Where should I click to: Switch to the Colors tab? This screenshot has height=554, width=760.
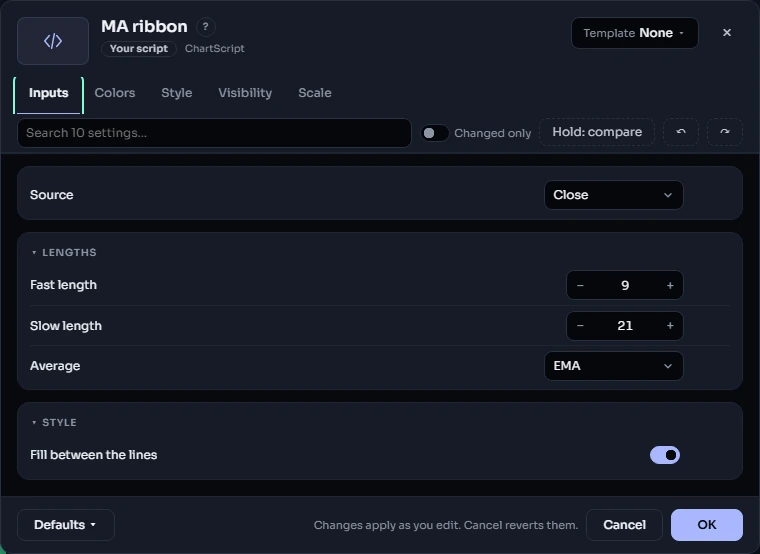tap(115, 93)
